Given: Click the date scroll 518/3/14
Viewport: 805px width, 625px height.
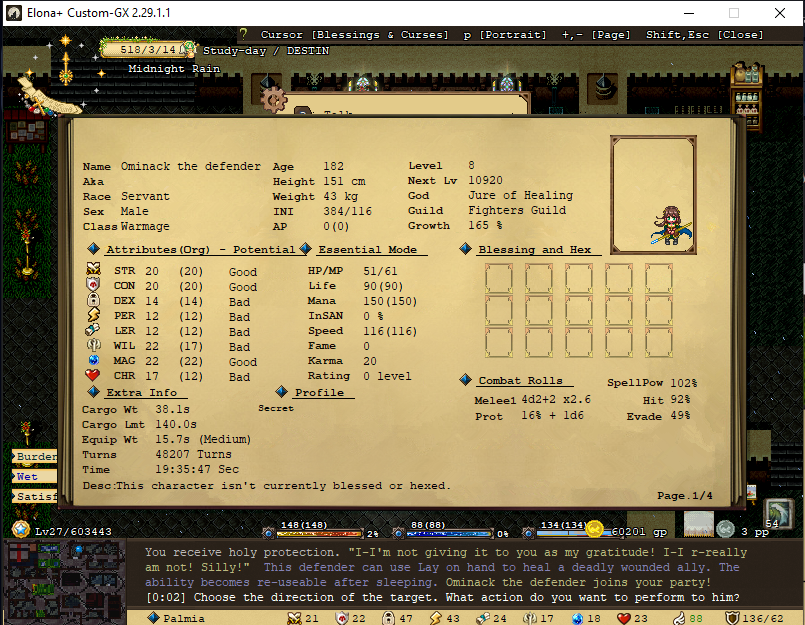Looking at the screenshot, I should 147,49.
